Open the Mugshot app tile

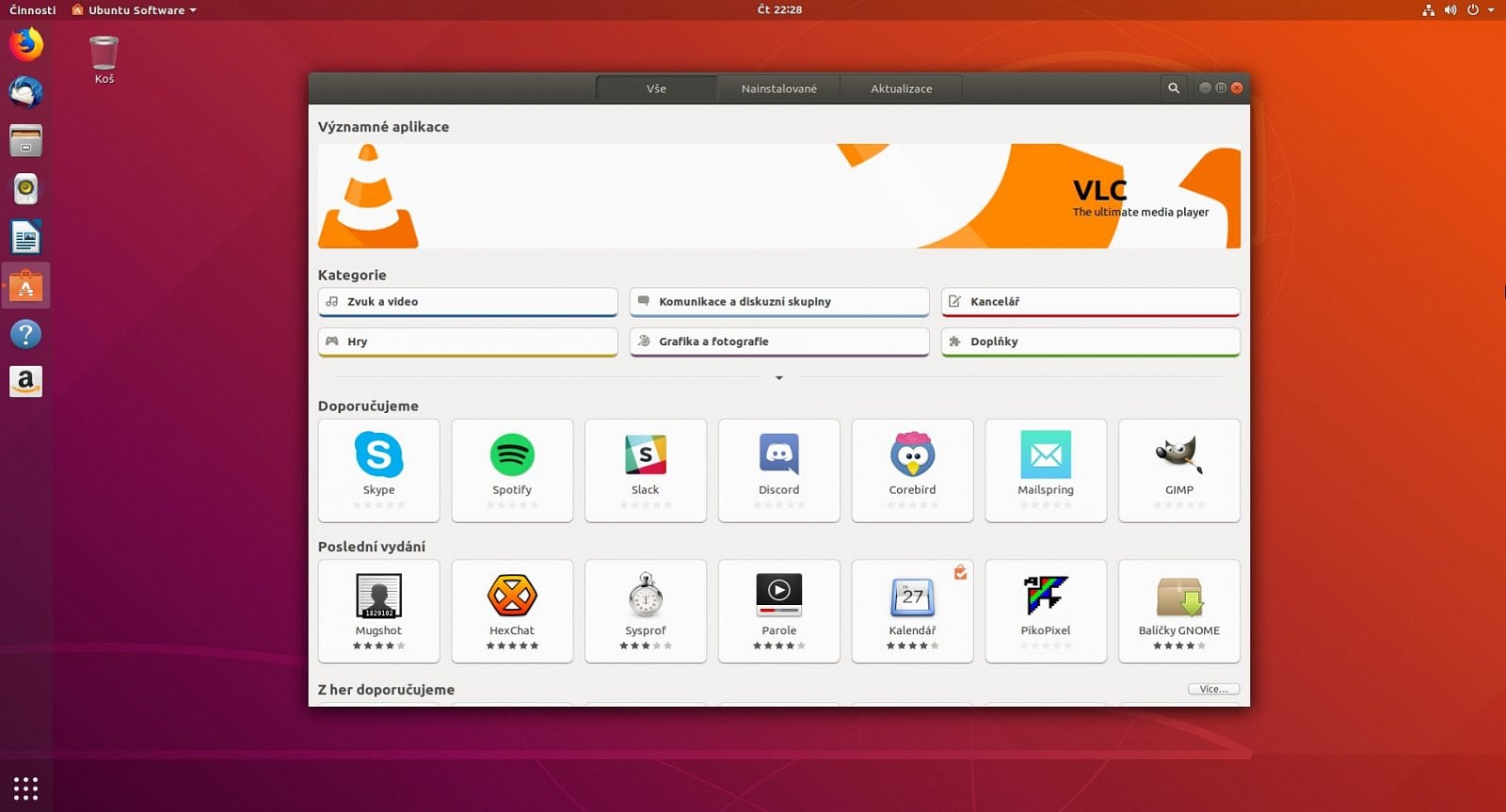coord(378,612)
